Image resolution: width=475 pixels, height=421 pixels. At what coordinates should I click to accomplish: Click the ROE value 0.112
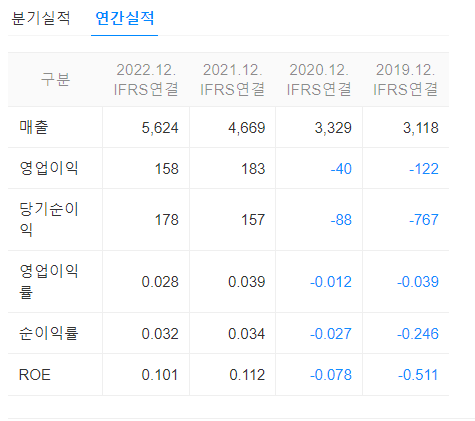pyautogui.click(x=247, y=375)
